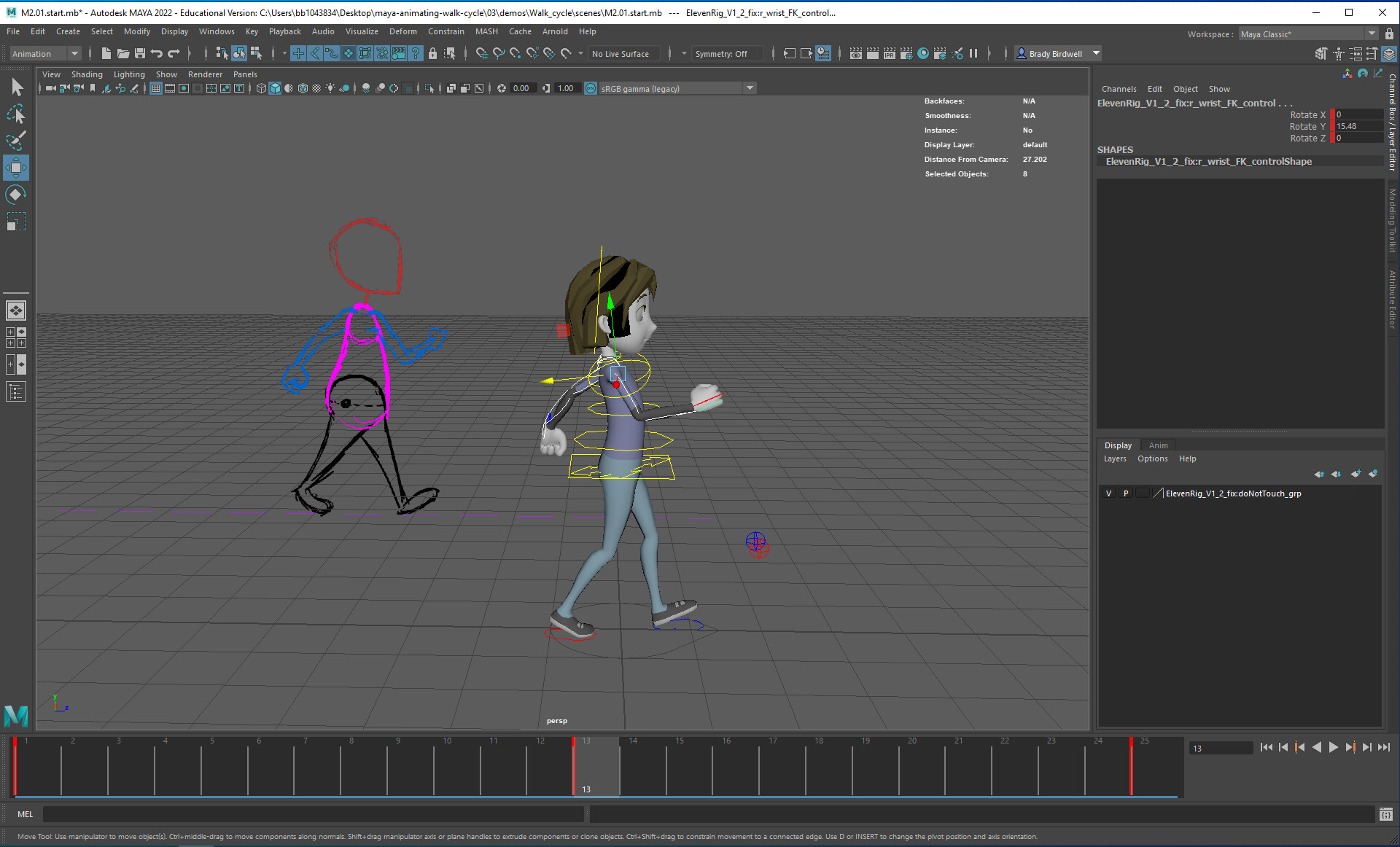Select the Move tool in the toolbox
Image resolution: width=1400 pixels, height=847 pixels.
pyautogui.click(x=15, y=168)
